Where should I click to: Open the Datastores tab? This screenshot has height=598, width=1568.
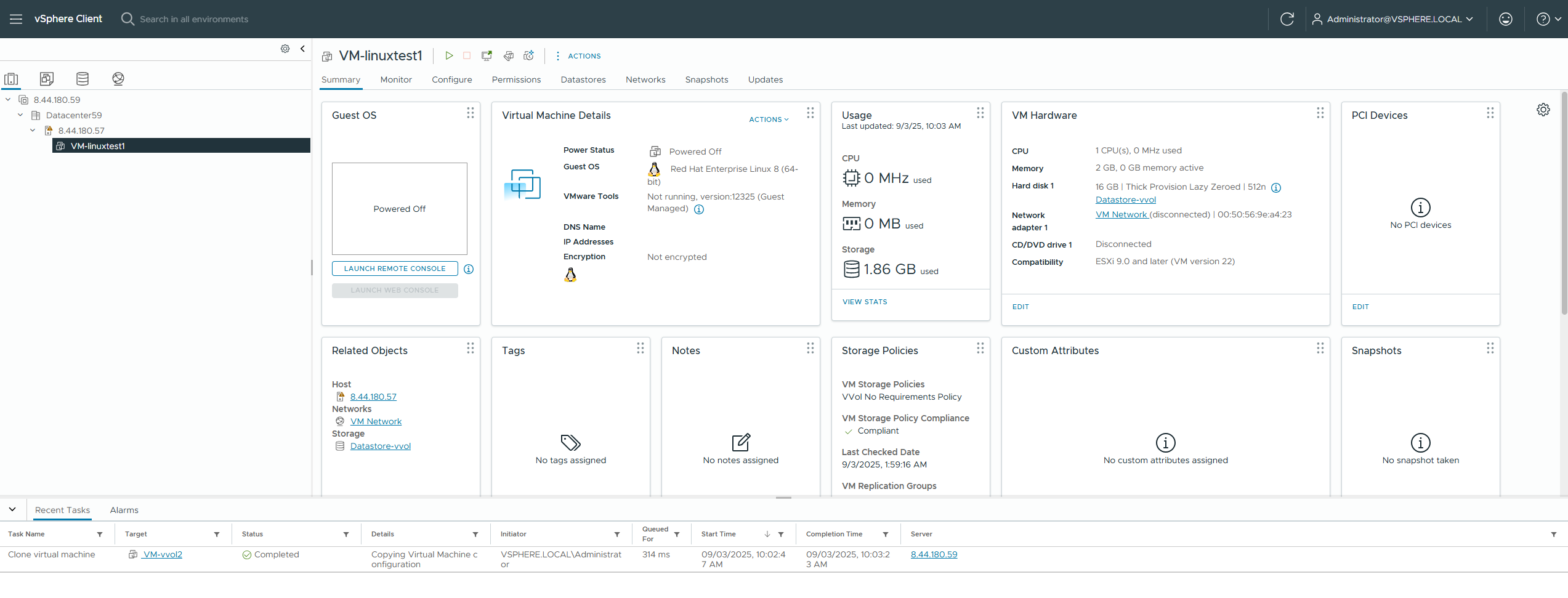coord(583,79)
